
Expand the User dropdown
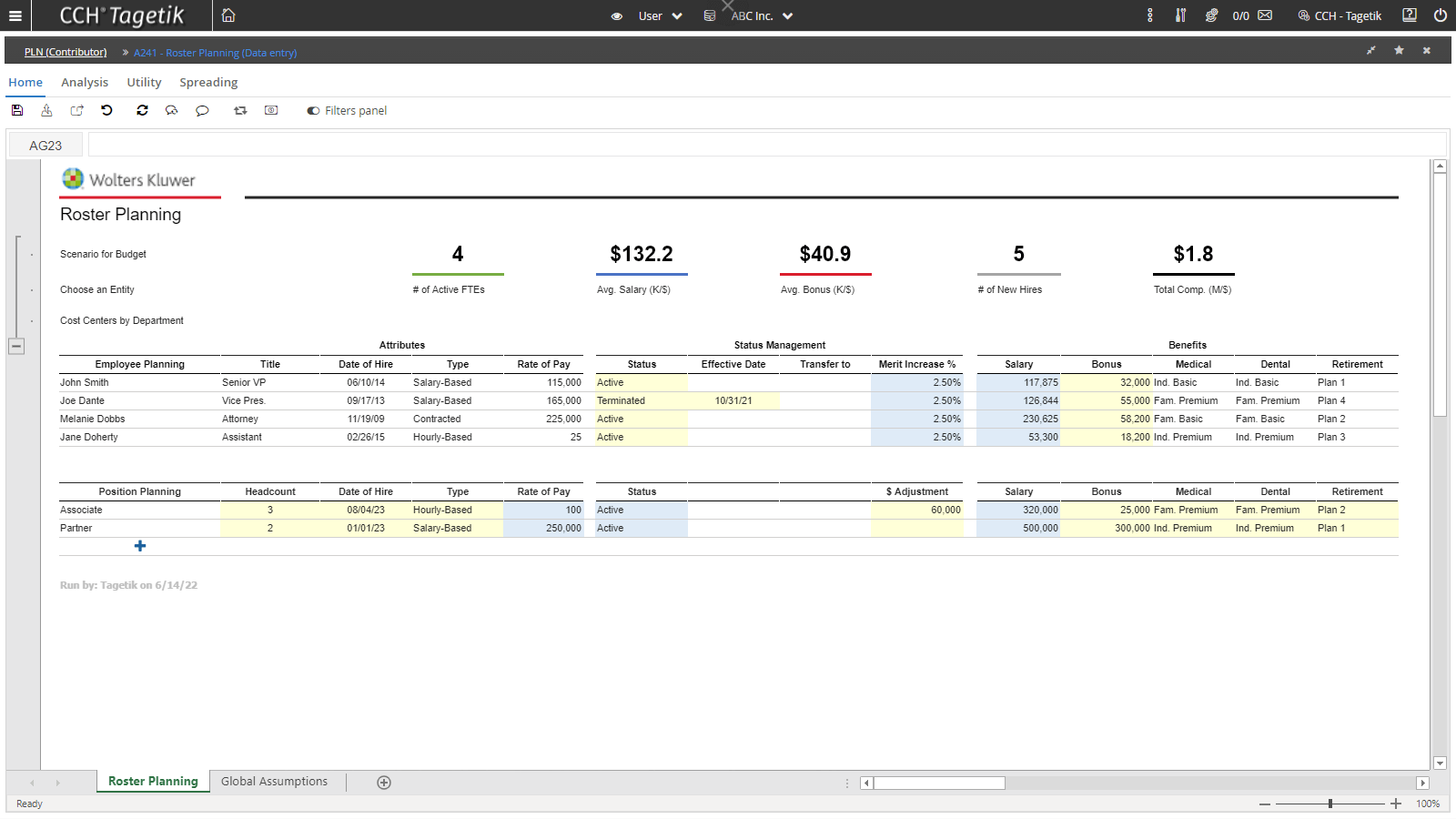coord(660,15)
